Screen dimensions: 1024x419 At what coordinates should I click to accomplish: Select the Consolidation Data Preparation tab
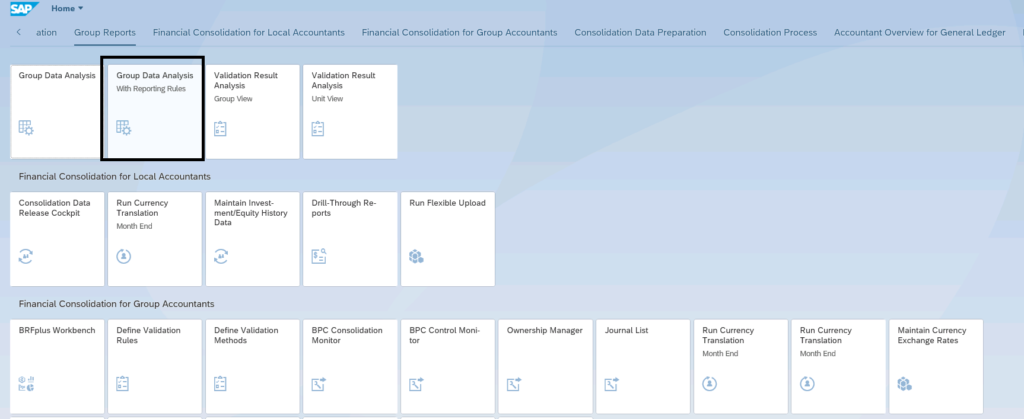(x=640, y=33)
